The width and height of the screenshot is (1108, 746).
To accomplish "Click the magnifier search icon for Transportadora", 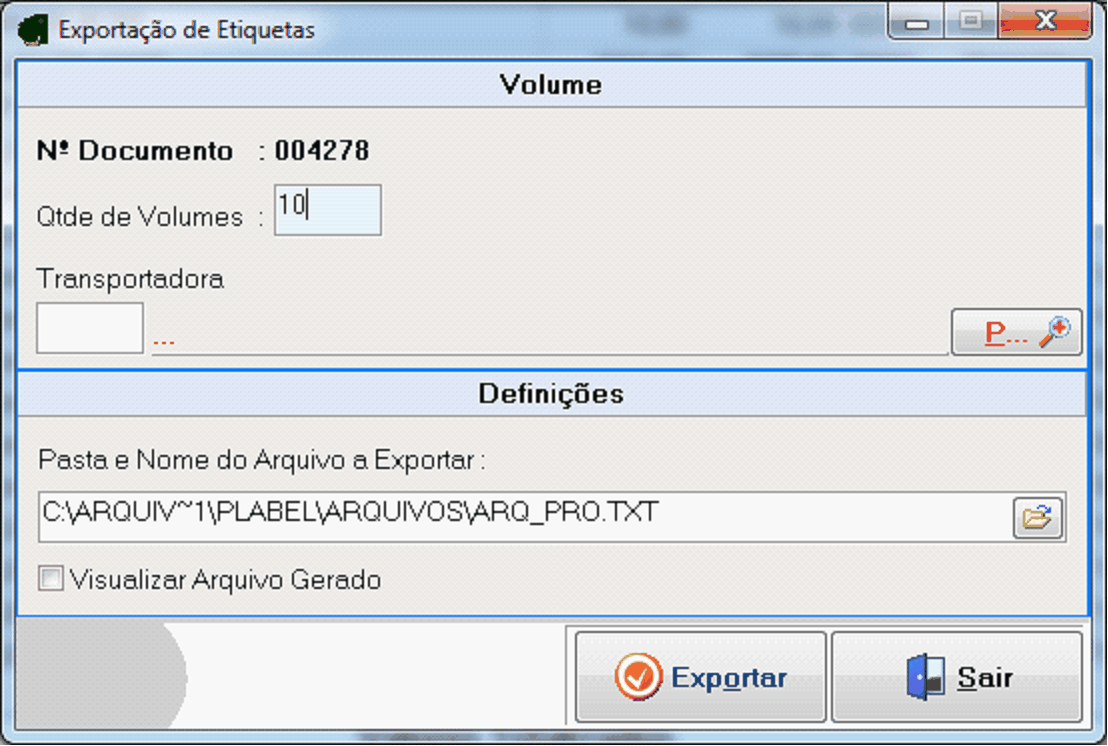I will (x=1054, y=332).
